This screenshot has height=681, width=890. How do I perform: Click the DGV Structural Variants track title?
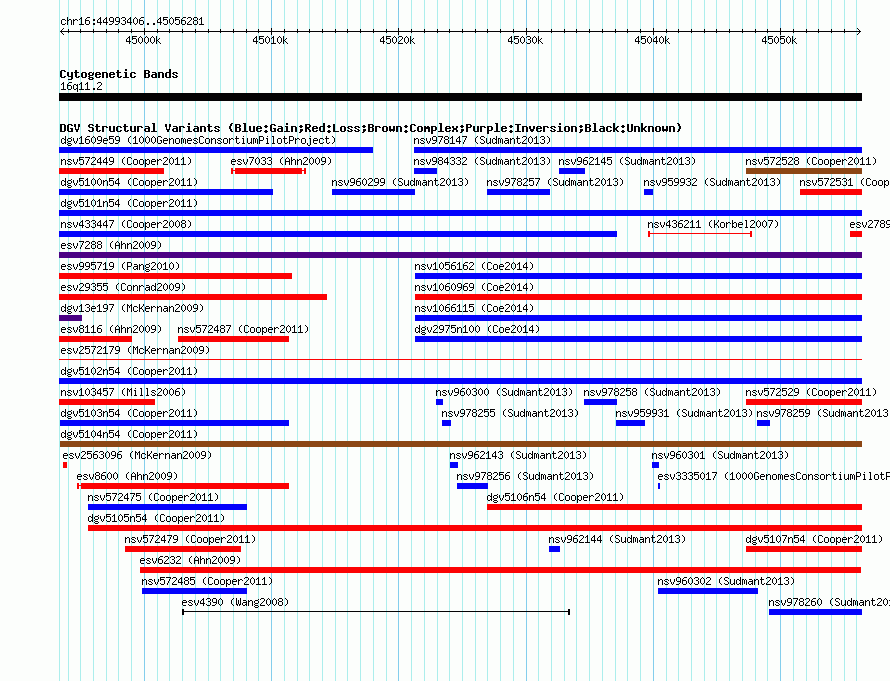point(371,128)
